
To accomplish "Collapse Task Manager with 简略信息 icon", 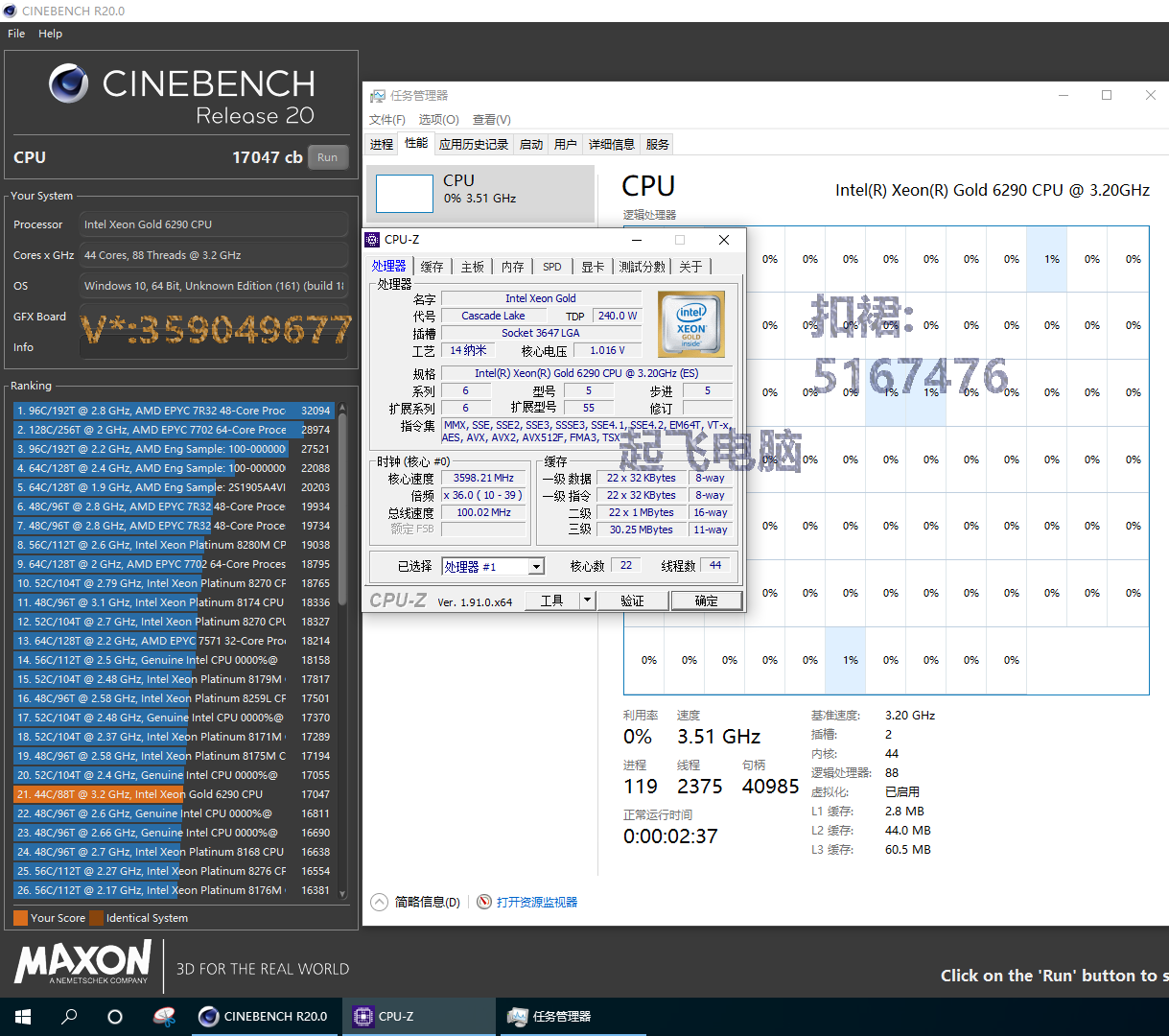I will (380, 902).
